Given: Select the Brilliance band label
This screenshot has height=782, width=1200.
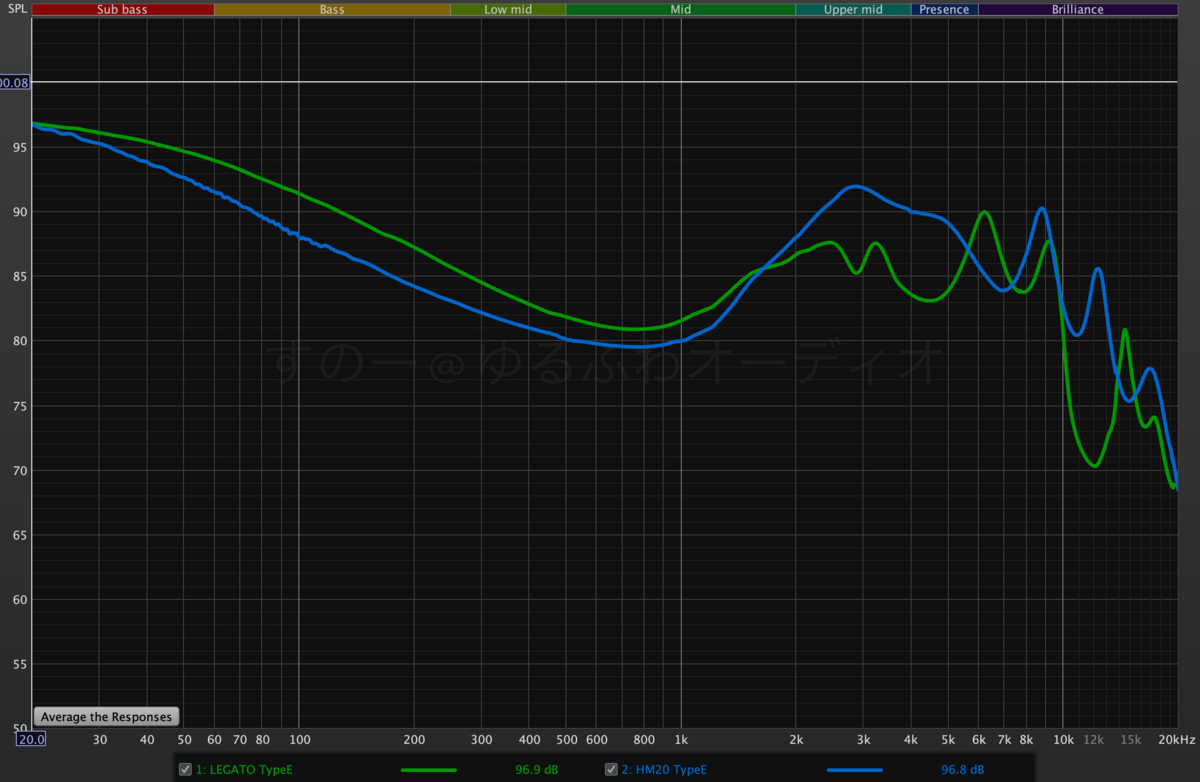Looking at the screenshot, I should [1078, 9].
